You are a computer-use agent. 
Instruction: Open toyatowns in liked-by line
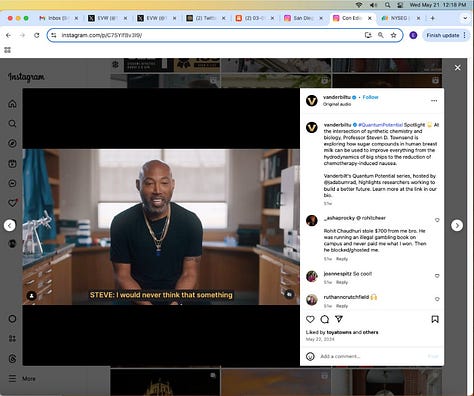click(339, 332)
